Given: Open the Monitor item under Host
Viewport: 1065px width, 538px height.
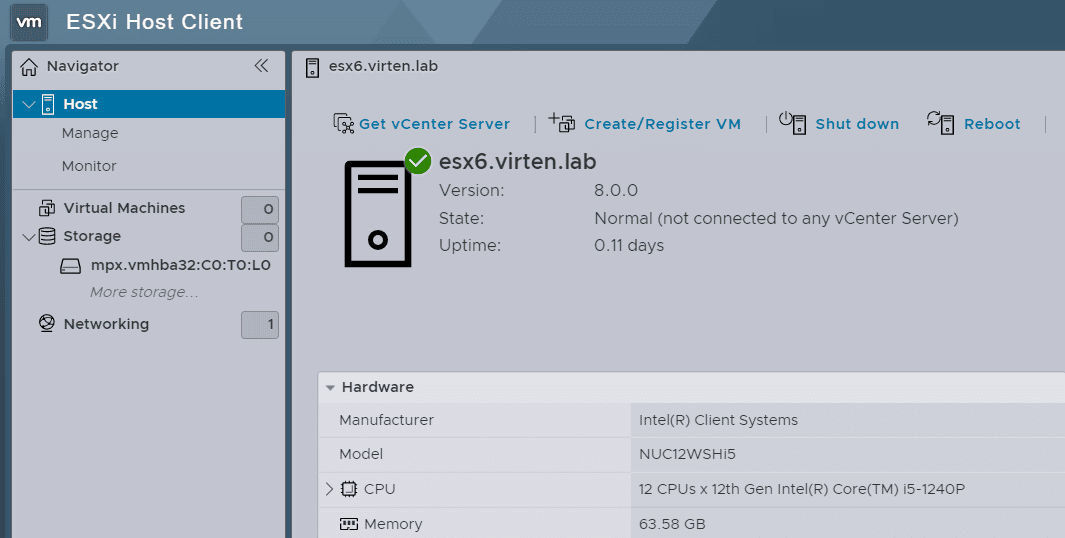Looking at the screenshot, I should pos(89,166).
